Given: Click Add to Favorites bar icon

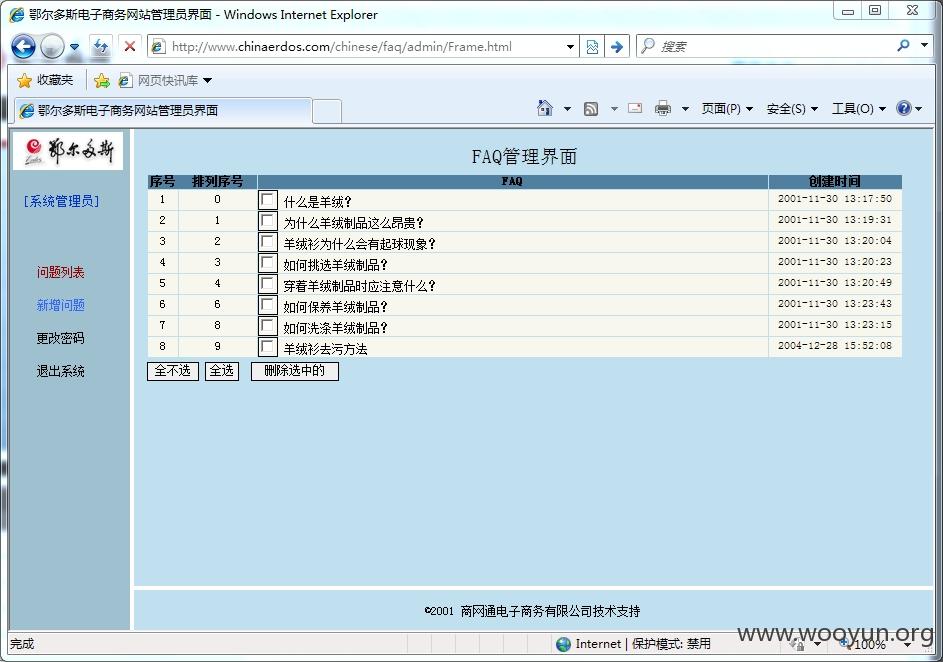Looking at the screenshot, I should click(x=102, y=80).
